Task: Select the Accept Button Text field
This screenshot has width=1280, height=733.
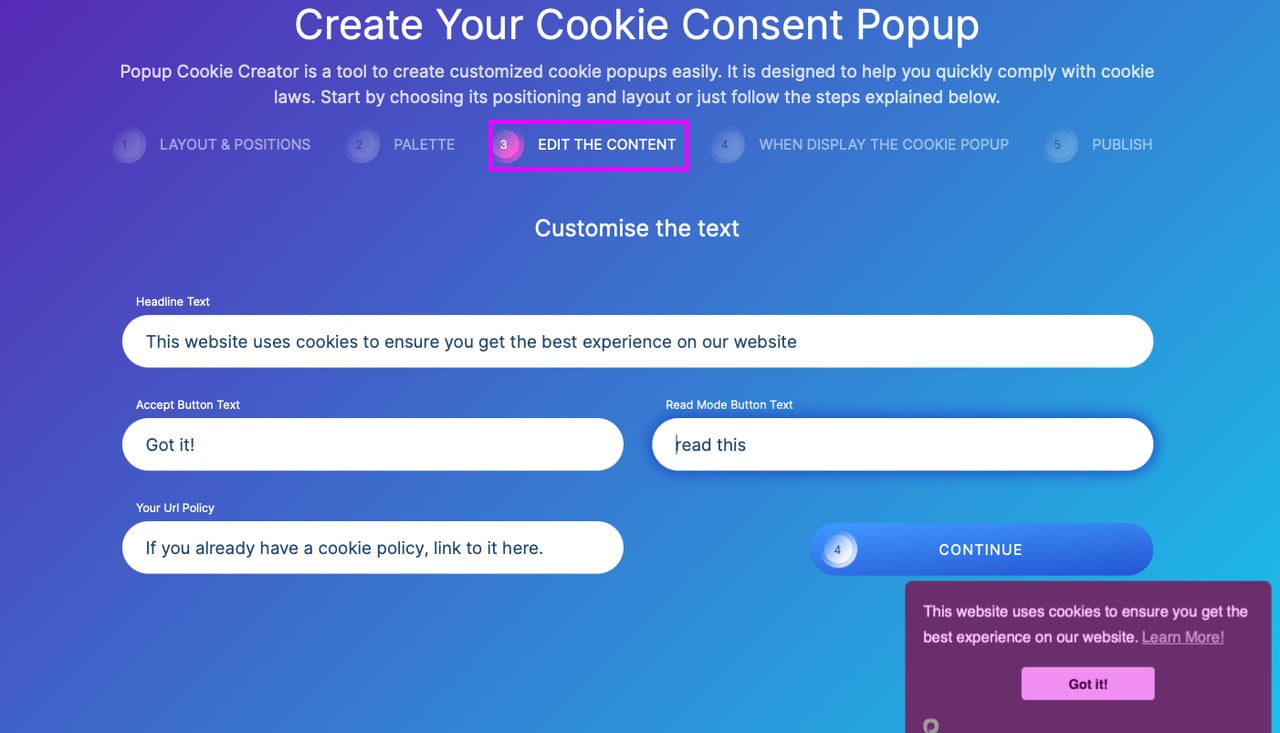Action: click(372, 444)
